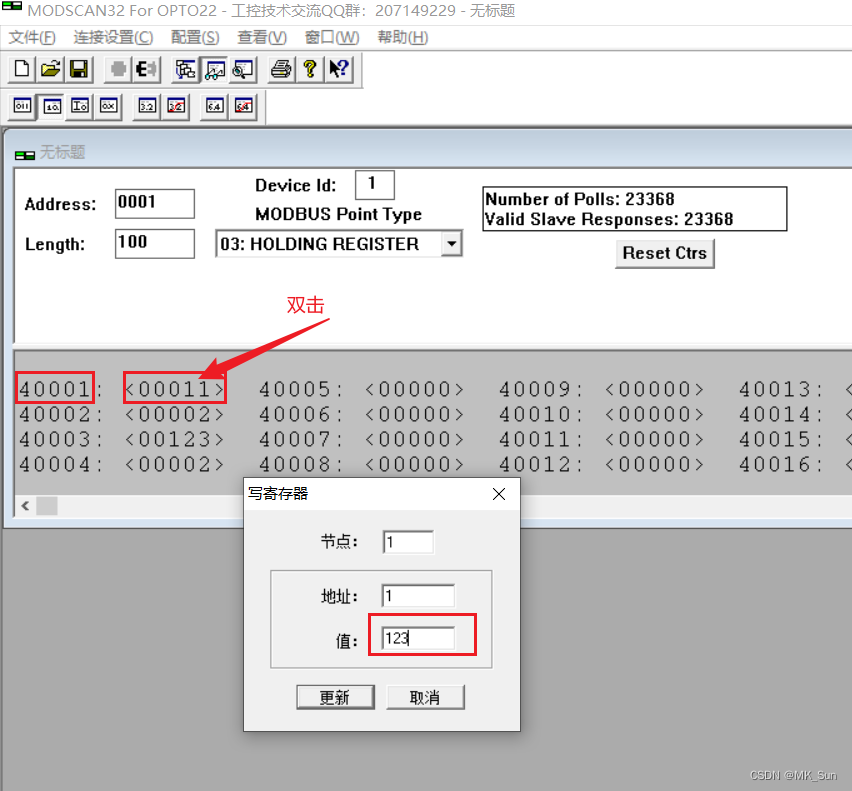Click register 40001 value <00011>
Image resolution: width=852 pixels, height=791 pixels.
pos(174,389)
